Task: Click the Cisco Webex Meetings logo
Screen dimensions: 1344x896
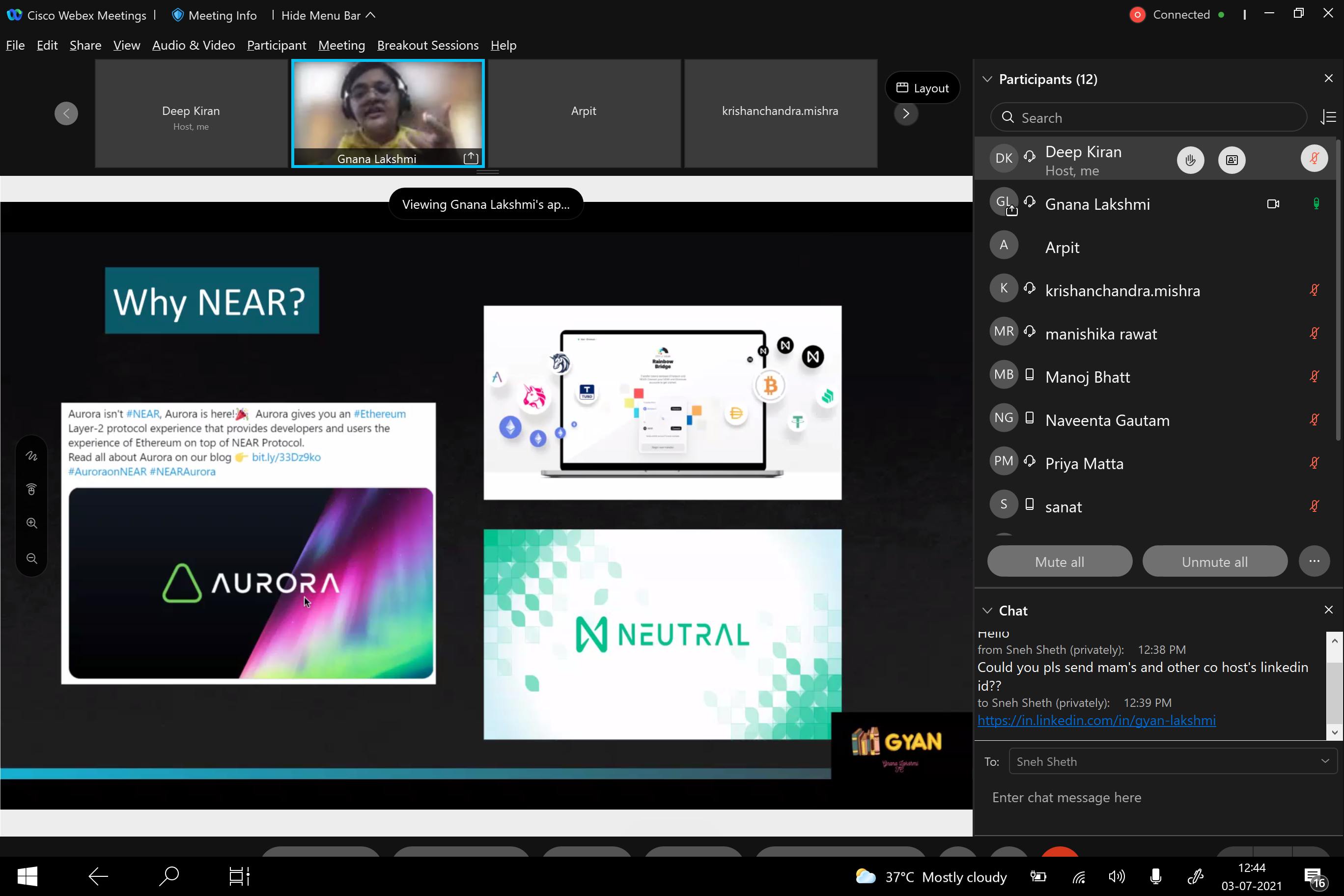Action: tap(14, 15)
